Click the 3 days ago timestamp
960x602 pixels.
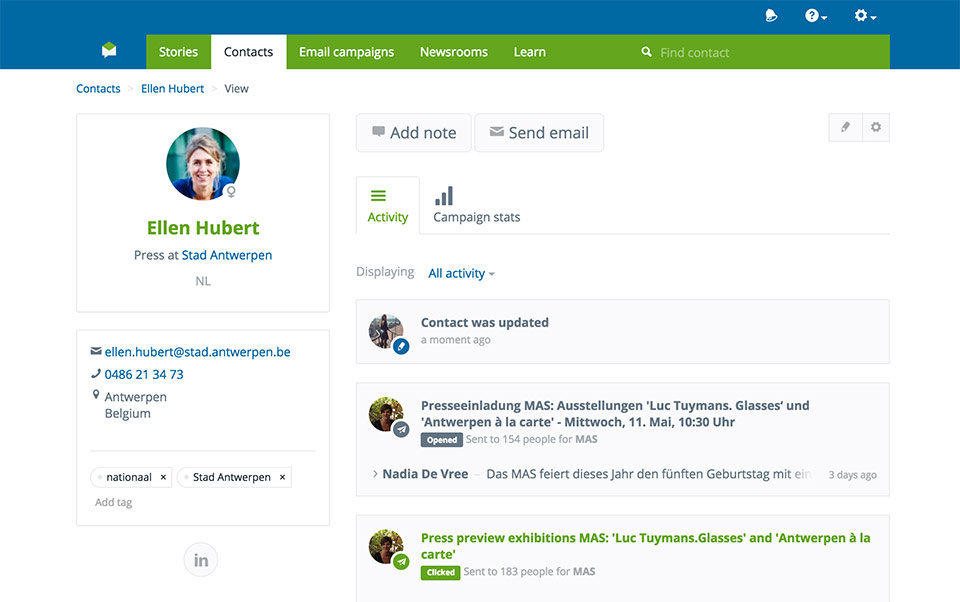pyautogui.click(x=852, y=475)
